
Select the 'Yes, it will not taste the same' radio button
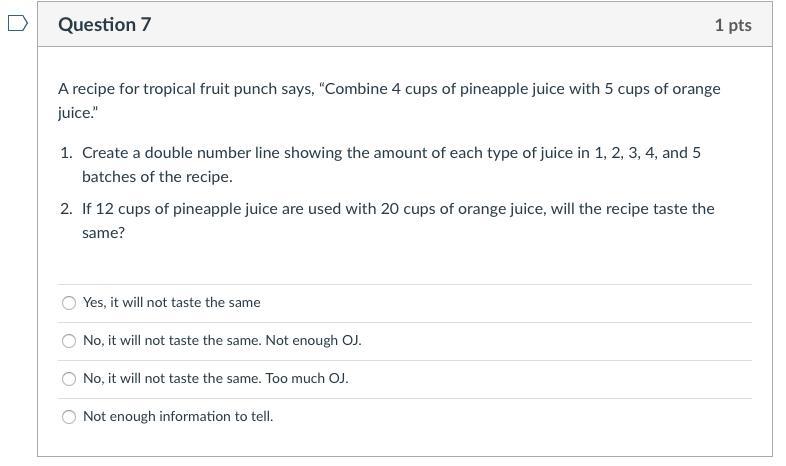[x=69, y=303]
